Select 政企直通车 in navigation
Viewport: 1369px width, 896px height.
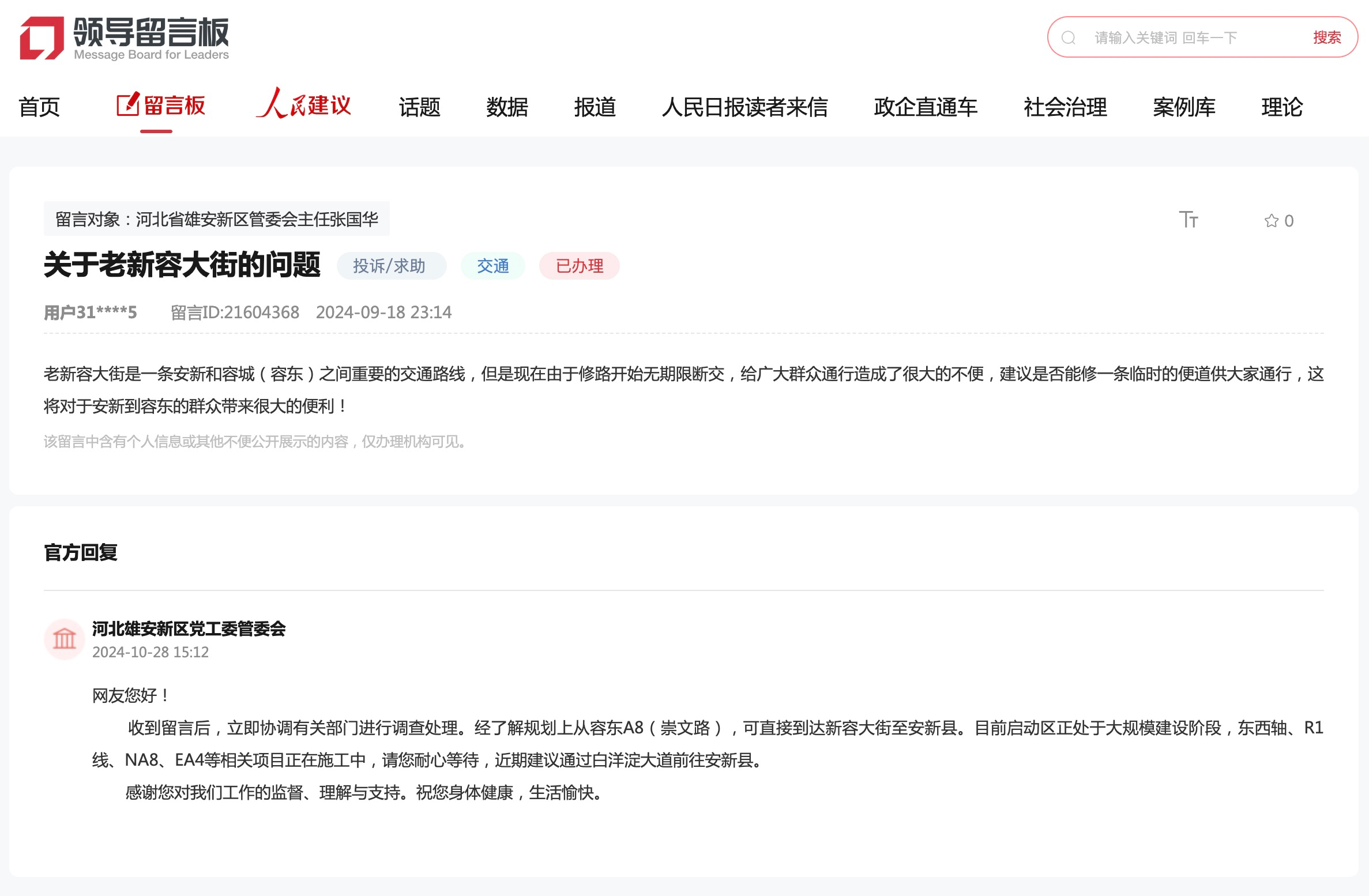tap(925, 107)
